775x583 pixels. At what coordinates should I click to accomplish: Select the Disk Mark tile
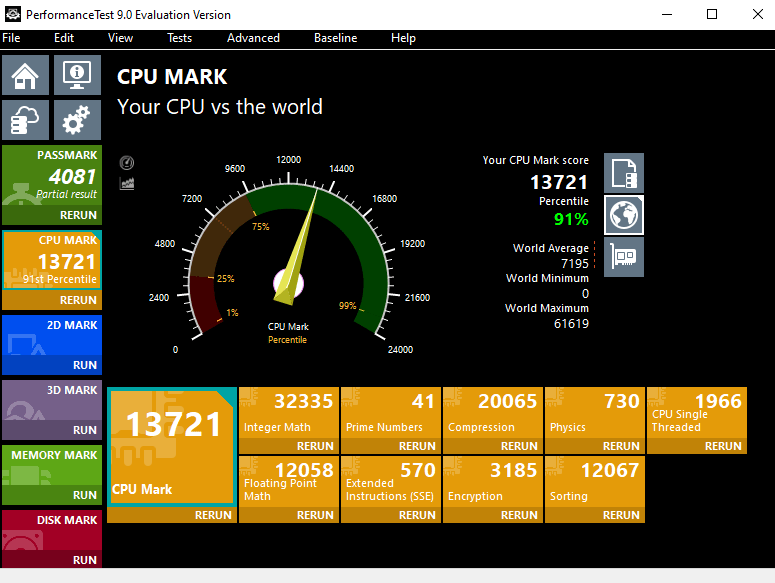click(52, 530)
